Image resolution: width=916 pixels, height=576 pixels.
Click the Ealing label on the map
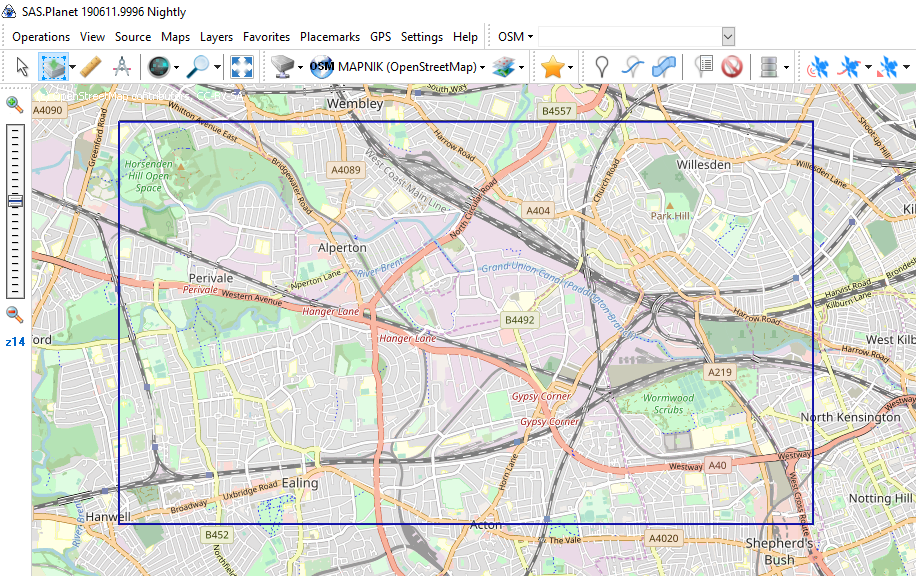pyautogui.click(x=300, y=483)
